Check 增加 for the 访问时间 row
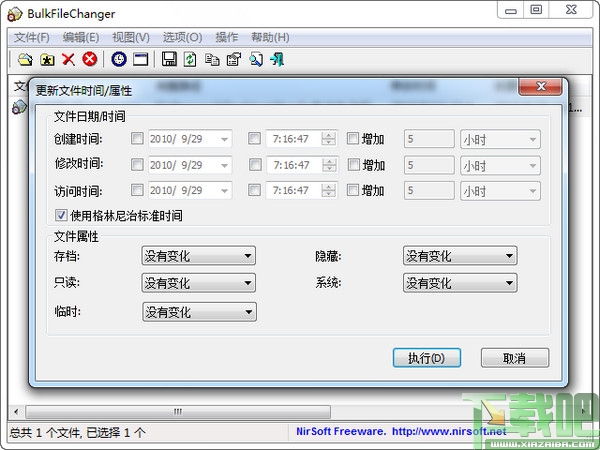Image resolution: width=600 pixels, height=450 pixels. 352,190
